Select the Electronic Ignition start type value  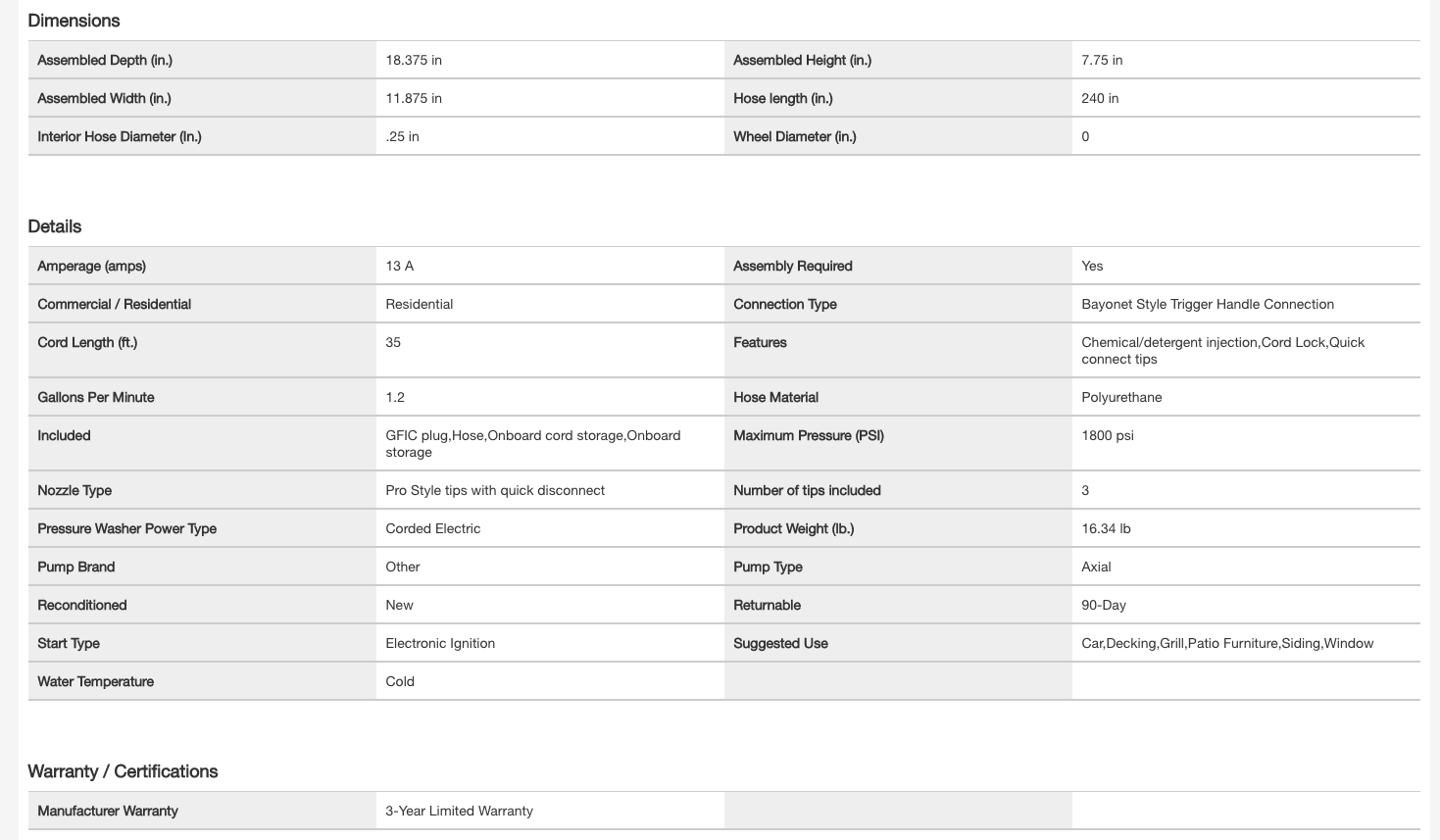pyautogui.click(x=440, y=643)
